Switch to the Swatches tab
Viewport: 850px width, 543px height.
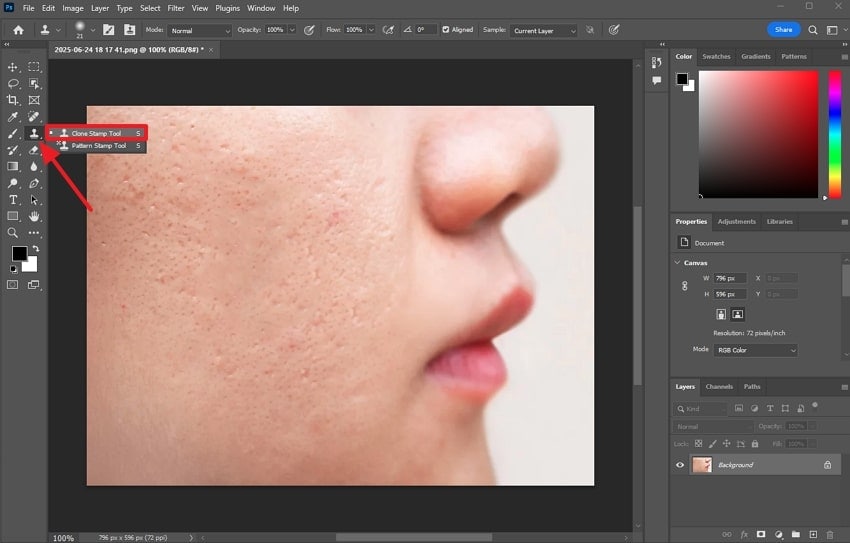pyautogui.click(x=716, y=56)
